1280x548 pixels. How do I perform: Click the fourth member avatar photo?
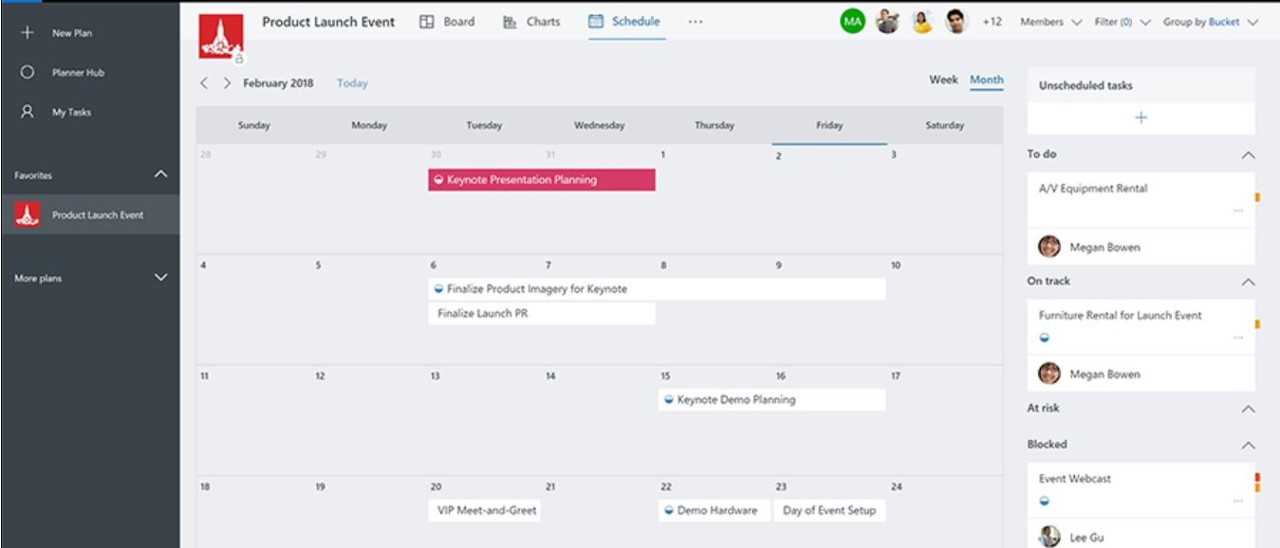tap(957, 21)
